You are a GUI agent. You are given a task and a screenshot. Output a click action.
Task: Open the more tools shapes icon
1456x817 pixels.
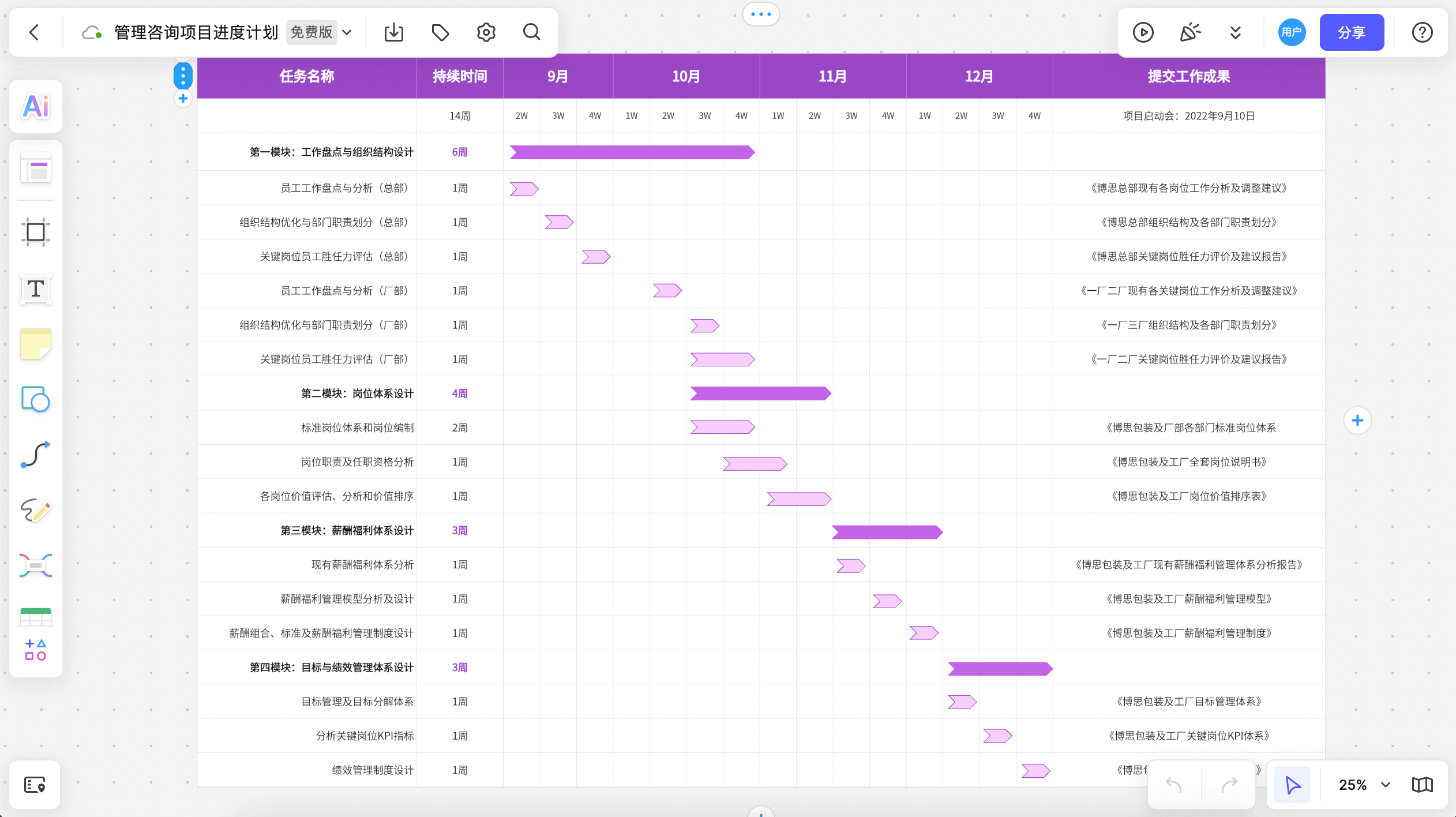click(36, 650)
